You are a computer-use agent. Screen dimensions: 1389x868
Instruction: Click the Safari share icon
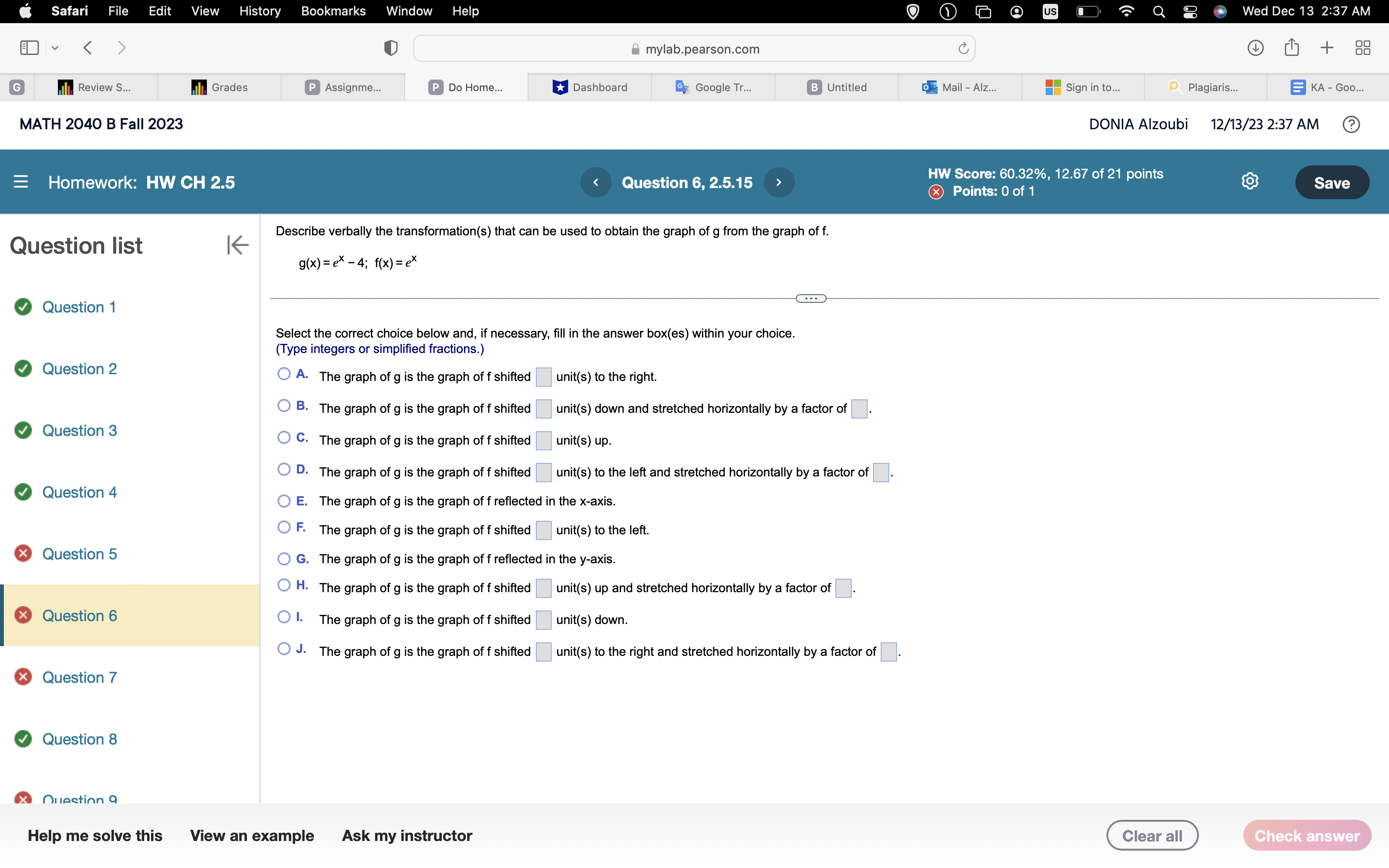[1292, 48]
